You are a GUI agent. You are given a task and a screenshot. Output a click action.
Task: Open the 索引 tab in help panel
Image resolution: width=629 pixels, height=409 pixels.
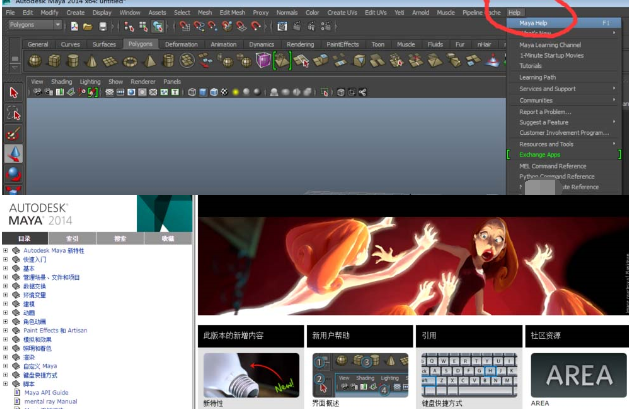(72, 238)
